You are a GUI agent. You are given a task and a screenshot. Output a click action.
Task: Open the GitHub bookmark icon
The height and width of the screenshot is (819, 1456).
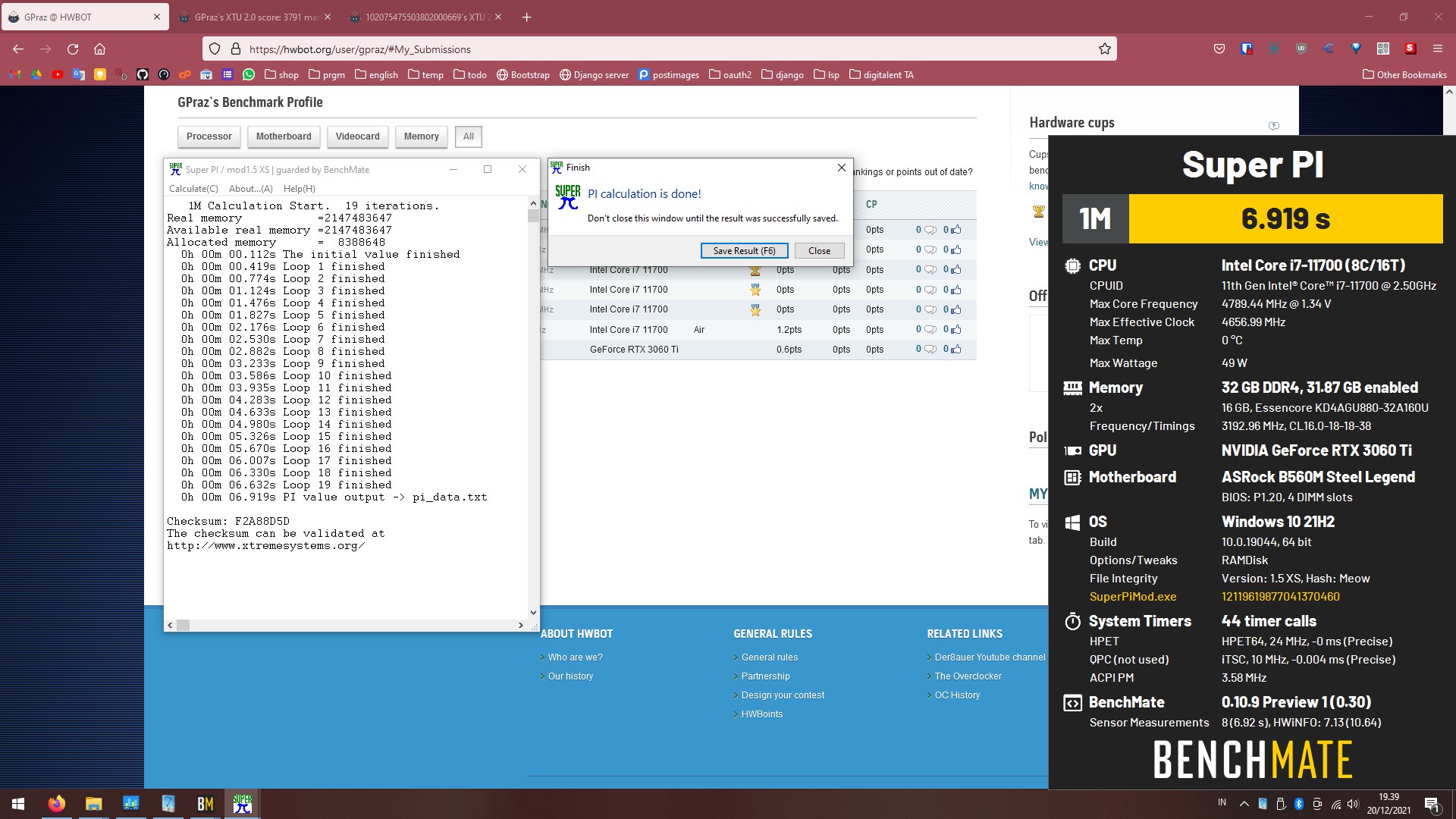point(143,74)
